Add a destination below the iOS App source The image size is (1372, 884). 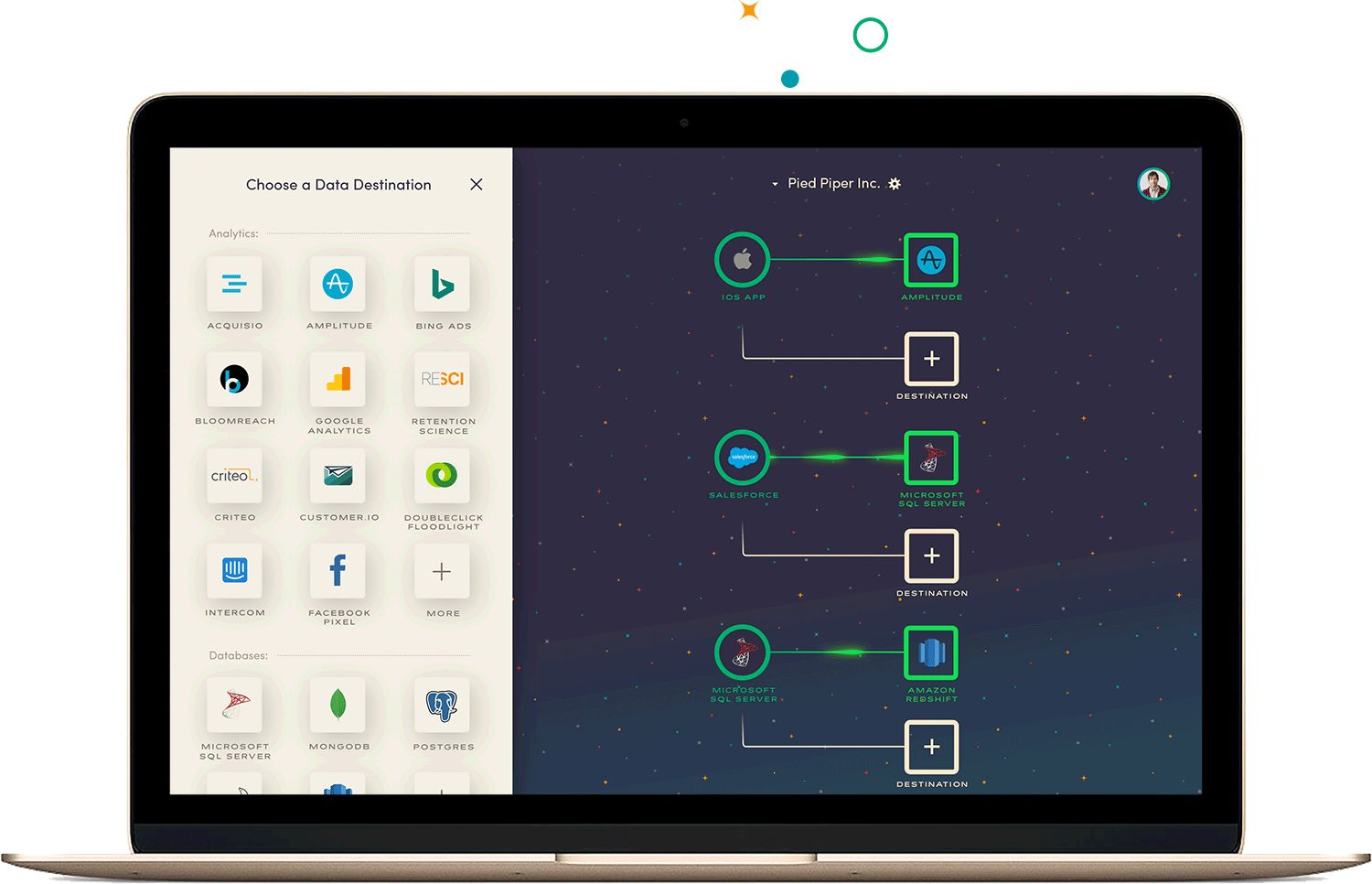931,359
